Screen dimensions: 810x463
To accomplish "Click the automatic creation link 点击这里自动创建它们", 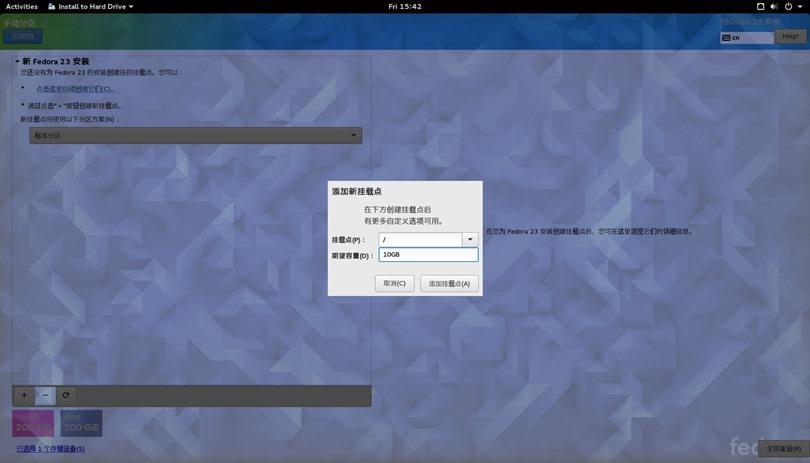I will (75, 89).
